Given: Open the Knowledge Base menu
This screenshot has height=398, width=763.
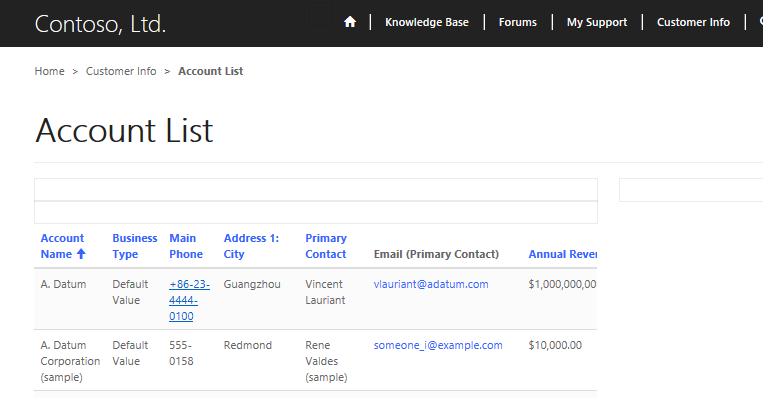Looking at the screenshot, I should pyautogui.click(x=427, y=22).
